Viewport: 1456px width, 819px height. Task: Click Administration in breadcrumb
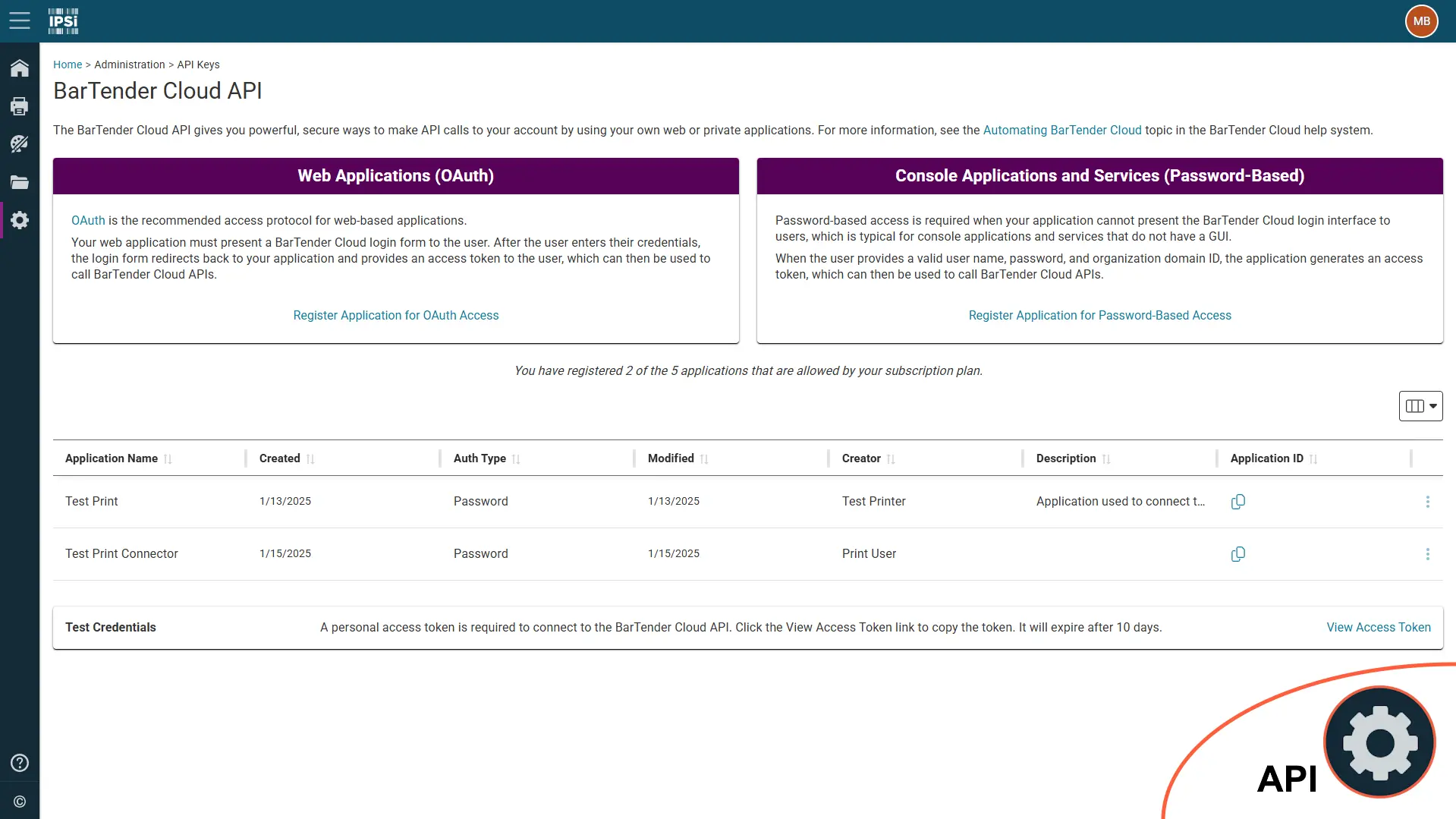[130, 65]
